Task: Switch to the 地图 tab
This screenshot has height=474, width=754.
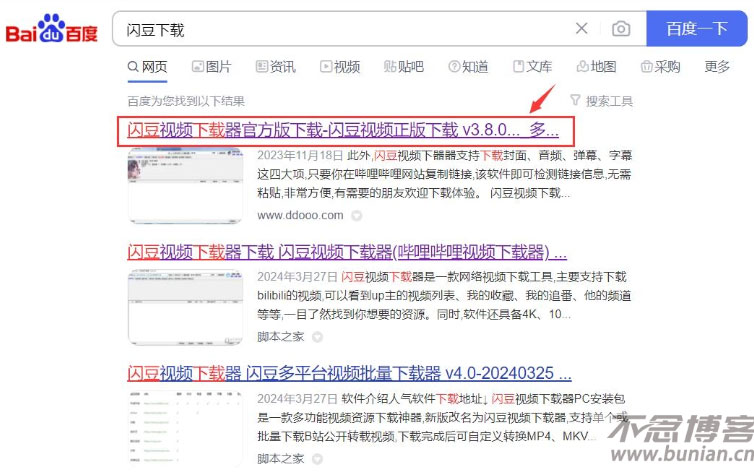Action: click(596, 66)
